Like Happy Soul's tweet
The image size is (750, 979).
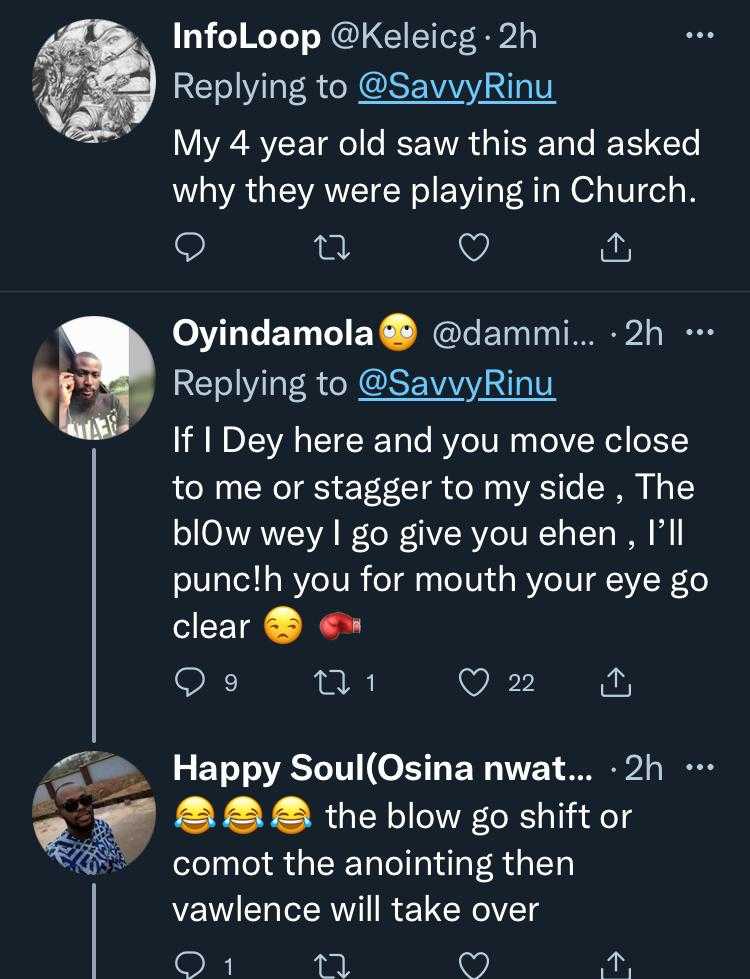coord(475,965)
